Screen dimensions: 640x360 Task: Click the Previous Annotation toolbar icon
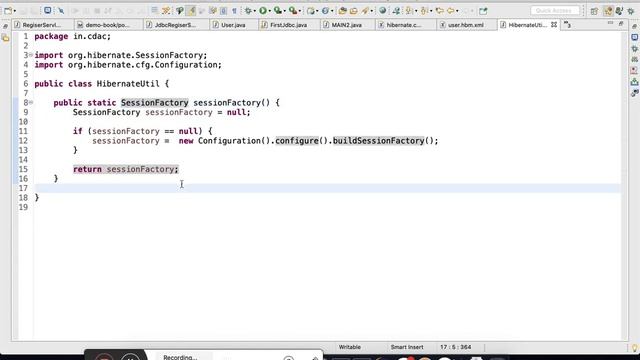pyautogui.click(x=424, y=11)
